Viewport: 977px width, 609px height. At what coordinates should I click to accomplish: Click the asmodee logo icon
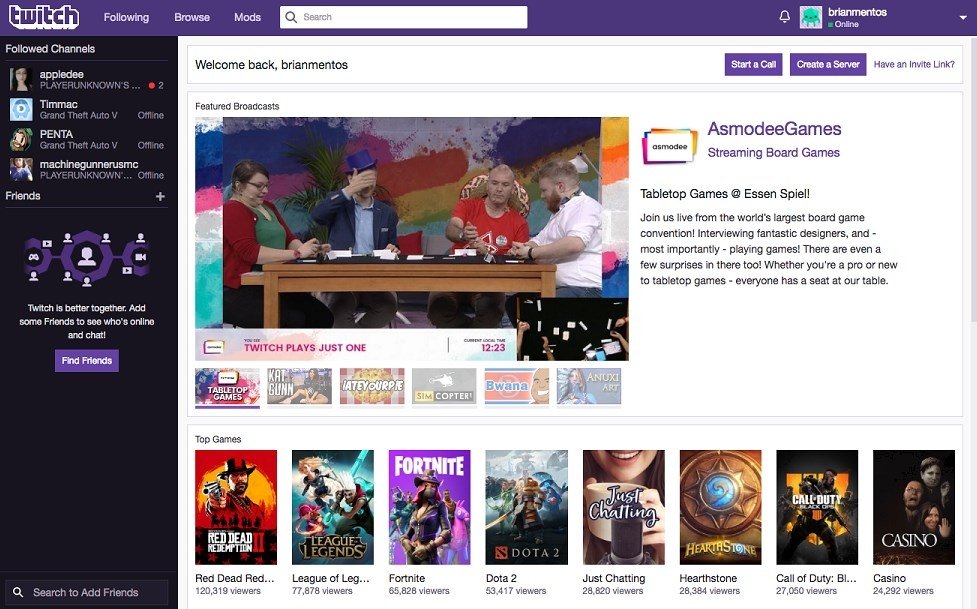(x=669, y=146)
